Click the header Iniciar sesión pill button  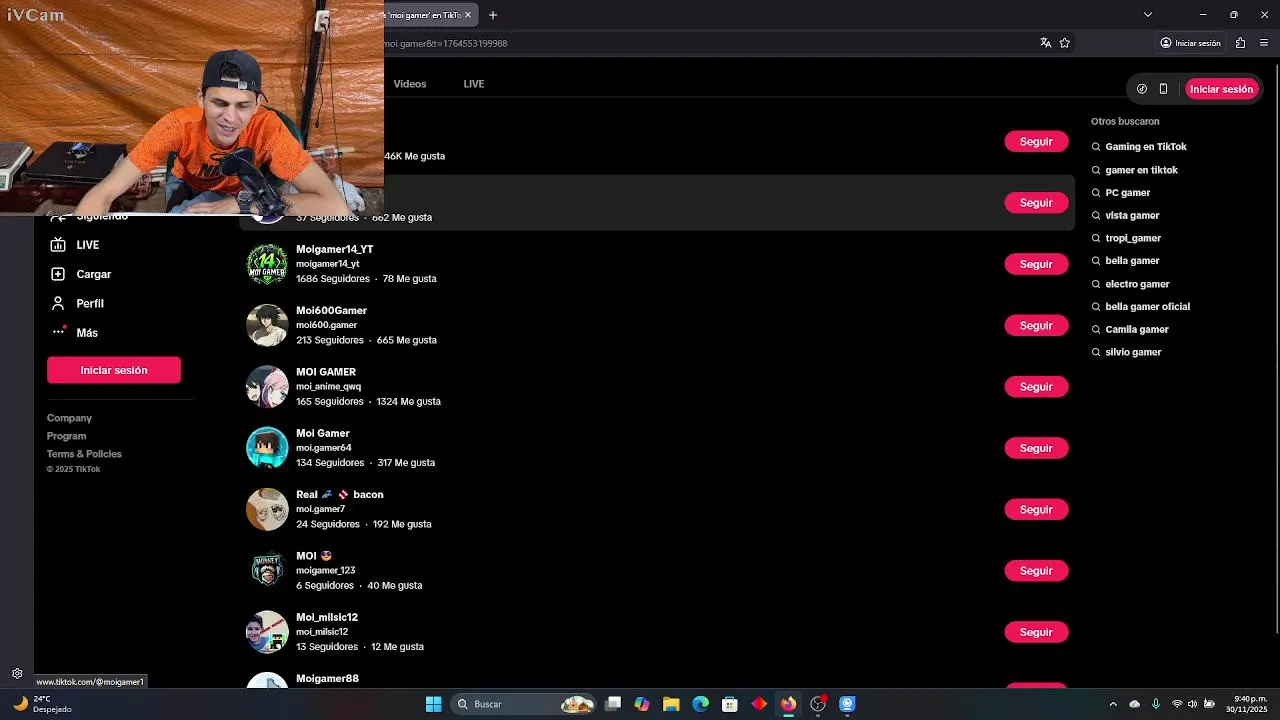point(1221,89)
